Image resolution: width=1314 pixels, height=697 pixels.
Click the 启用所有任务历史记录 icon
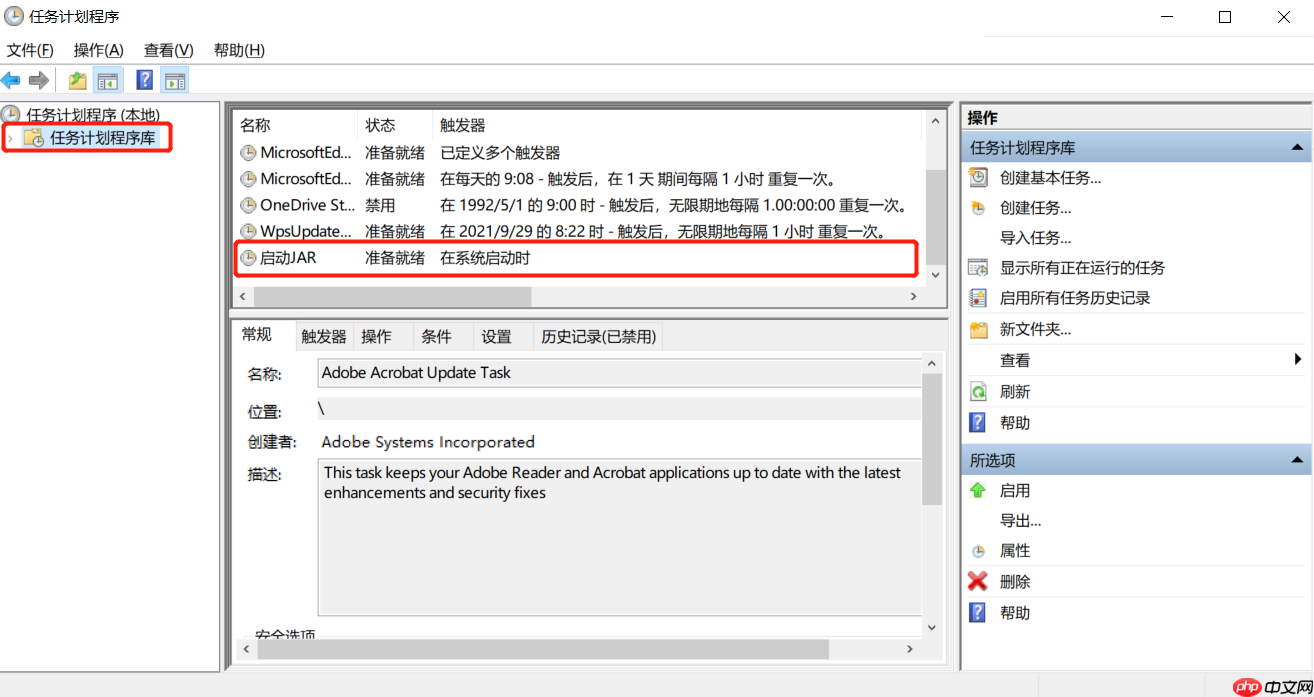(979, 298)
